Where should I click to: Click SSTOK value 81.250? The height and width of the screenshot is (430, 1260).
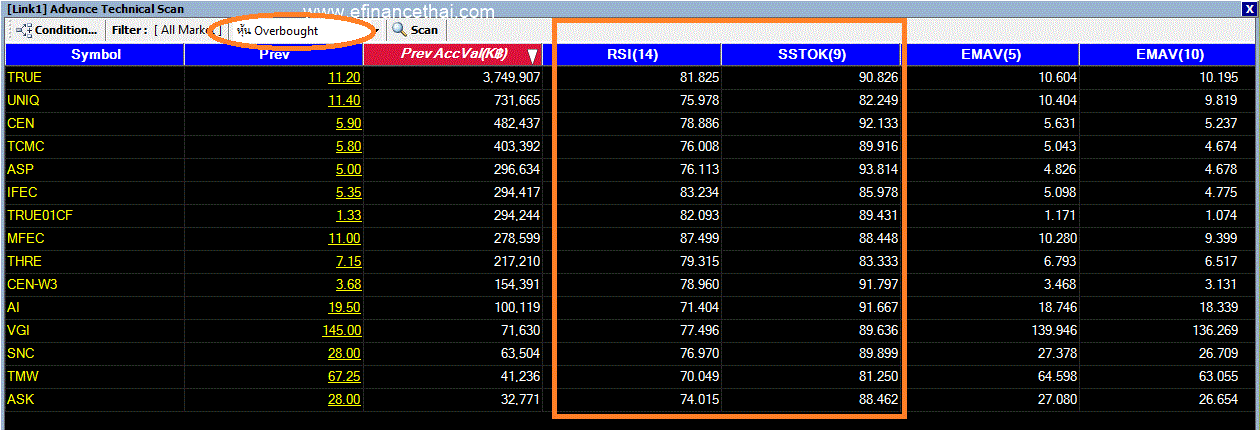(x=878, y=376)
